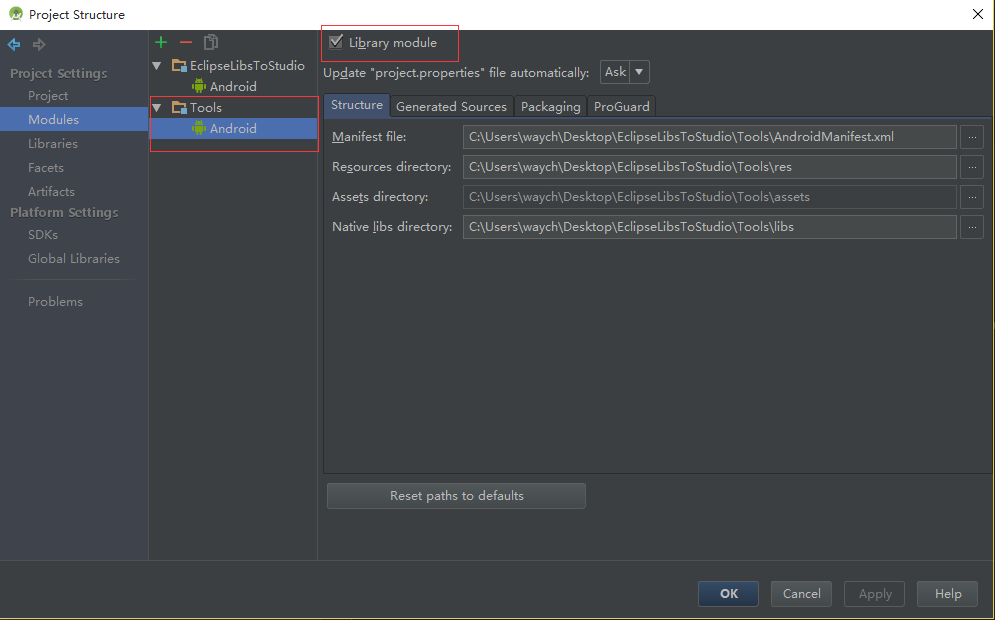Click the forward navigation arrow
The width and height of the screenshot is (995, 620).
pos(39,44)
